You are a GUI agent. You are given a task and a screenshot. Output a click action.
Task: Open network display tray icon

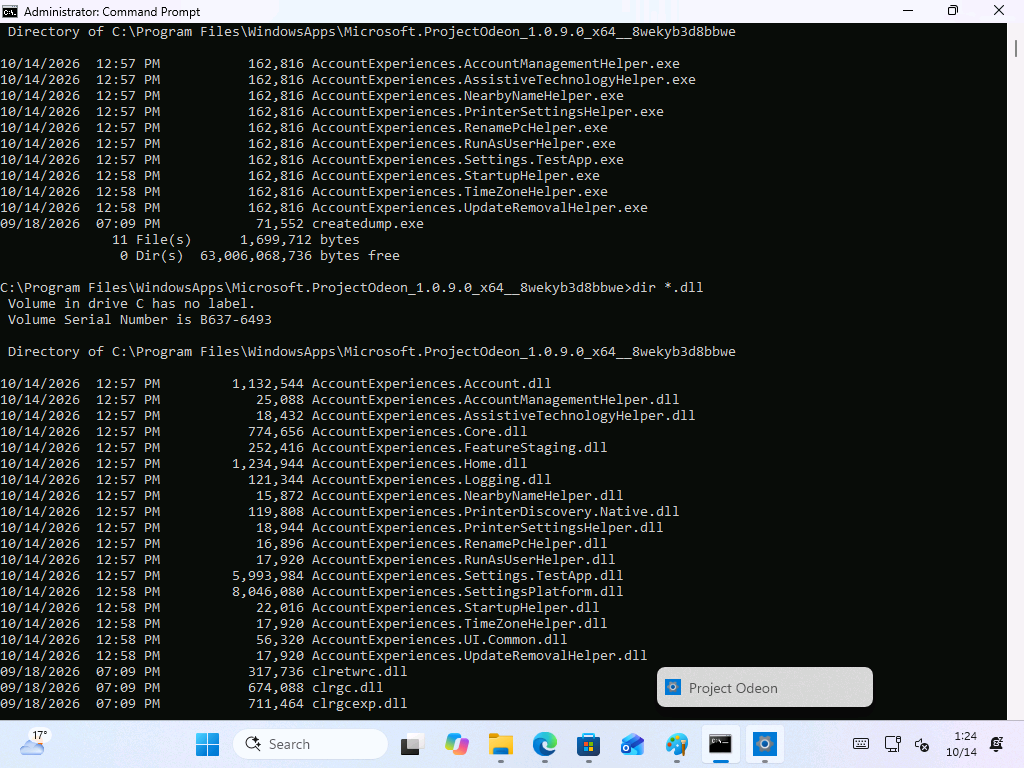pyautogui.click(x=892, y=744)
